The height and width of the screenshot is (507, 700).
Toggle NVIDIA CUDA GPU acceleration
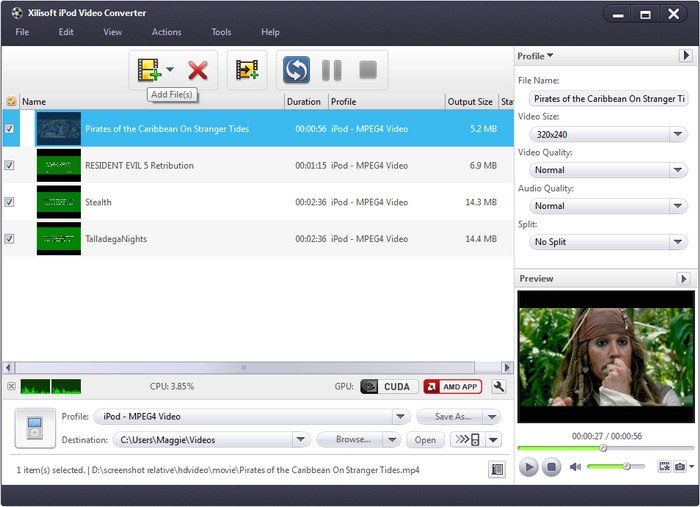tap(388, 386)
